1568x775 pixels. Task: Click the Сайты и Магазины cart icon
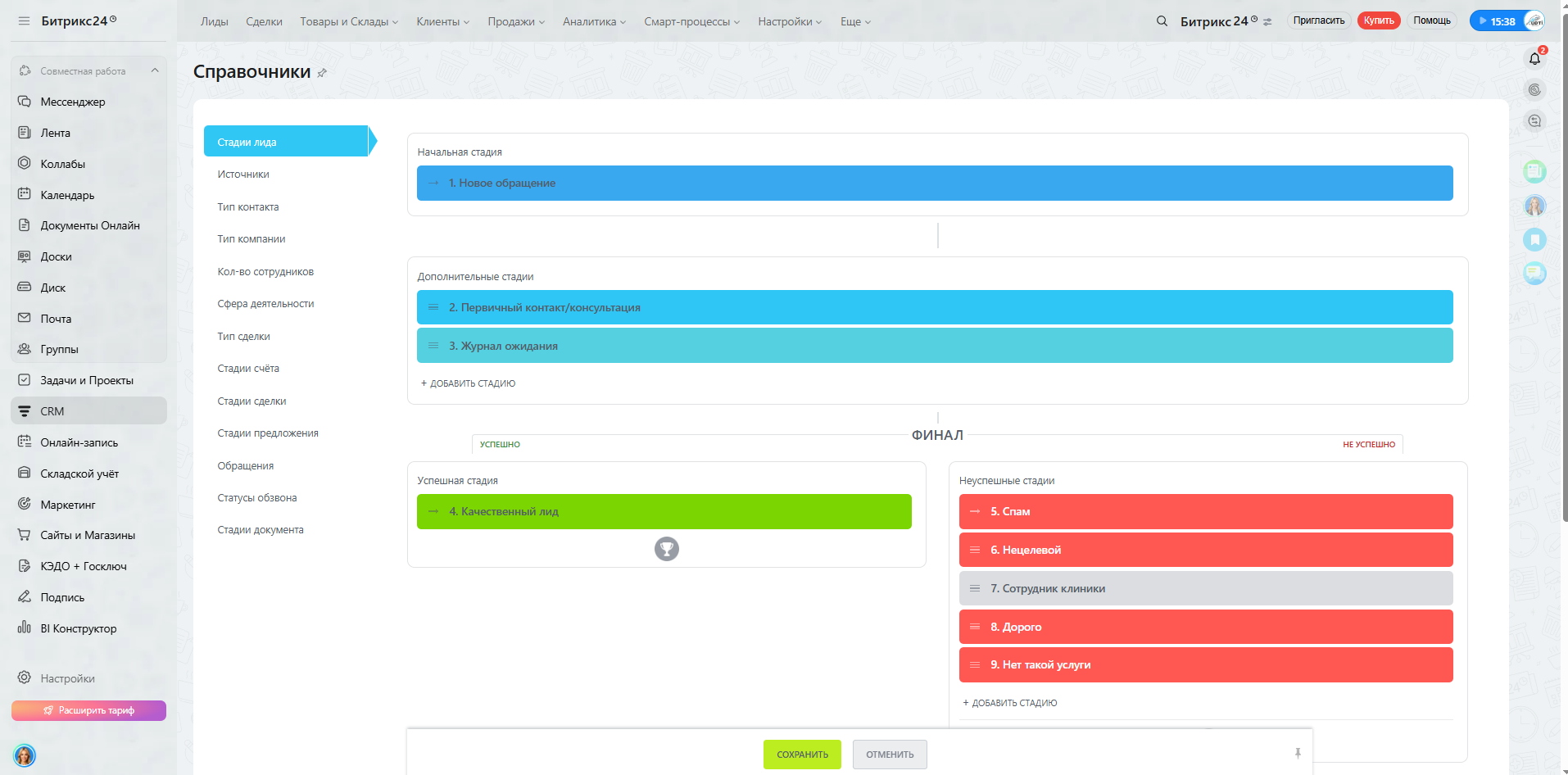point(25,535)
